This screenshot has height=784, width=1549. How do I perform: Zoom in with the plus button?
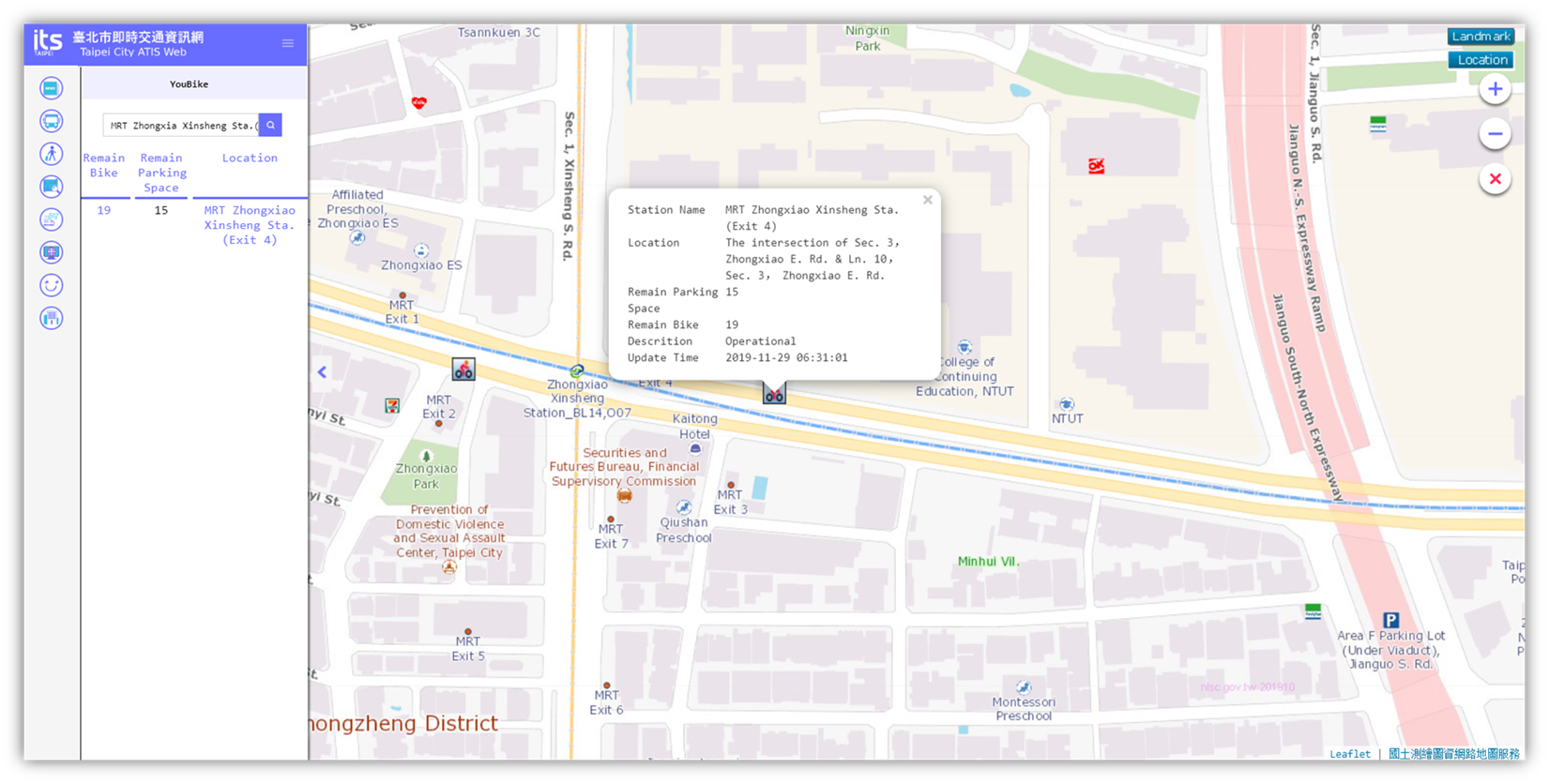click(1495, 90)
